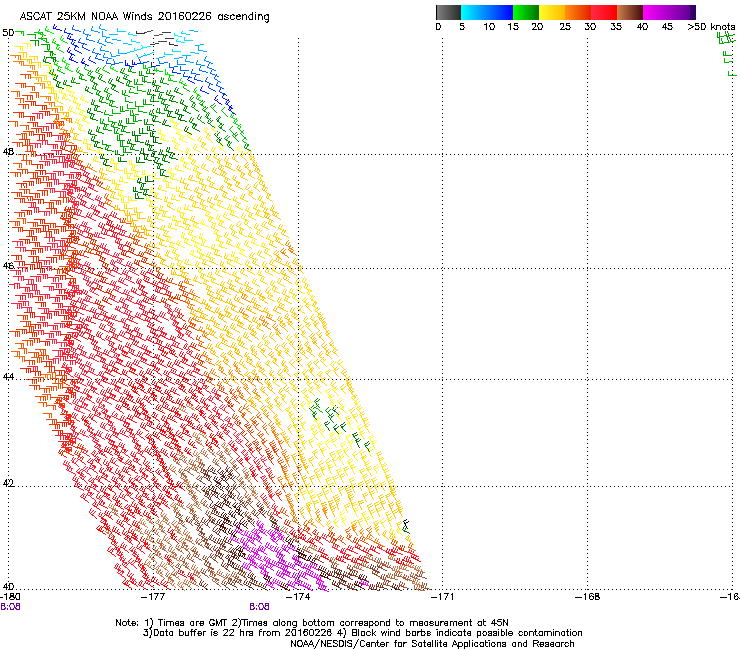Select the '20' legend scale label
Image resolution: width=740 pixels, height=650 pixels.
[537, 27]
